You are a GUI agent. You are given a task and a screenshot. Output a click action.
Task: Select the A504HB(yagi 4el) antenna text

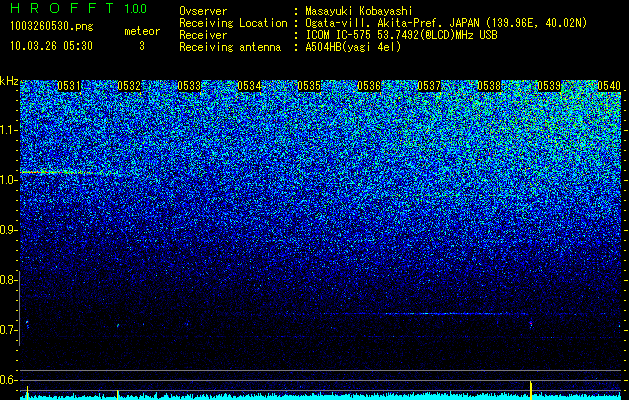click(x=353, y=47)
